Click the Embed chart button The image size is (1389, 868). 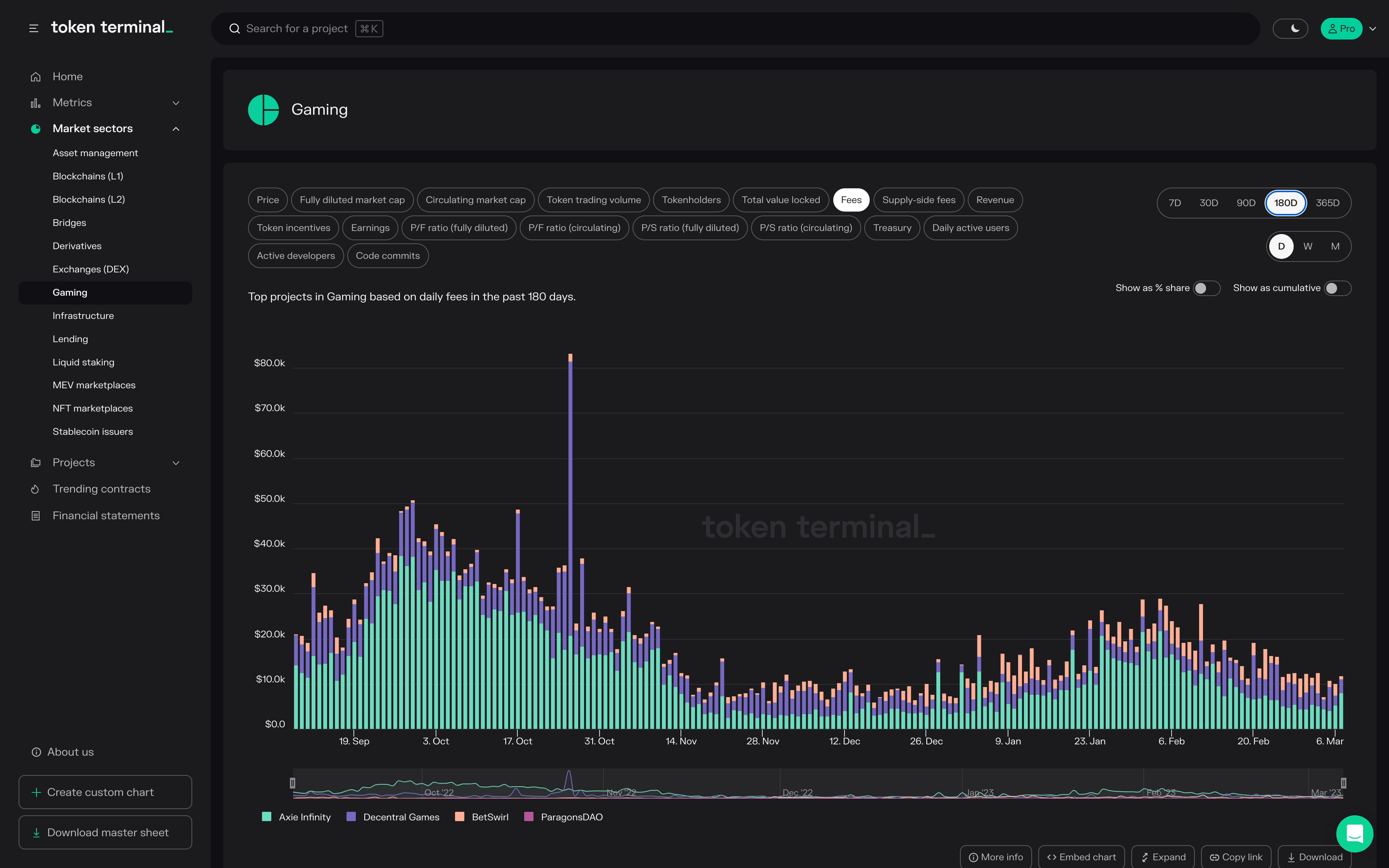[x=1081, y=857]
